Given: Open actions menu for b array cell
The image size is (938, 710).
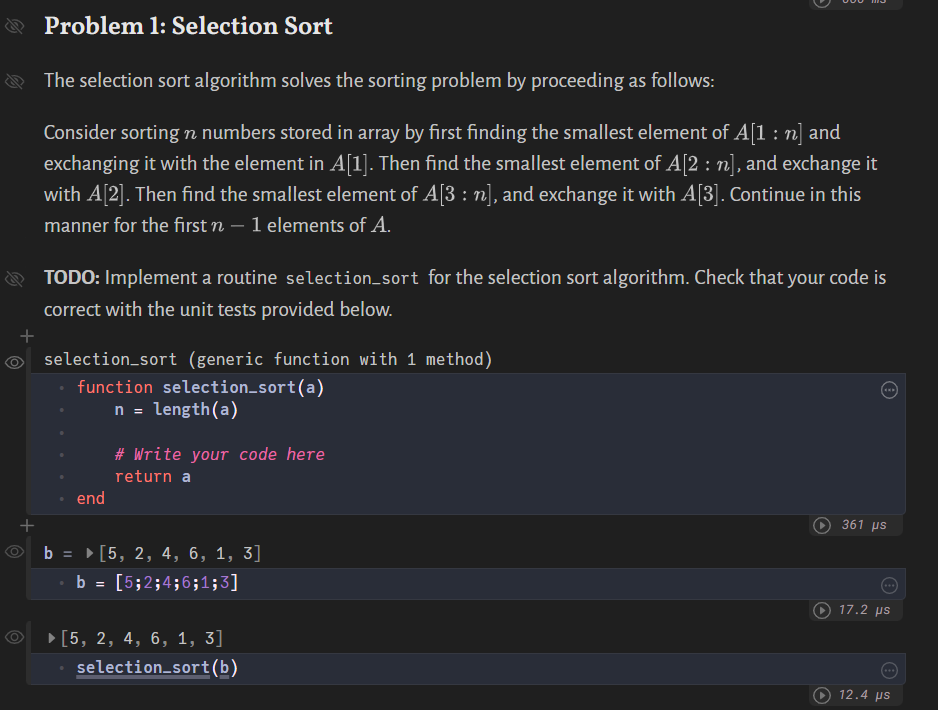Looking at the screenshot, I should (888, 584).
